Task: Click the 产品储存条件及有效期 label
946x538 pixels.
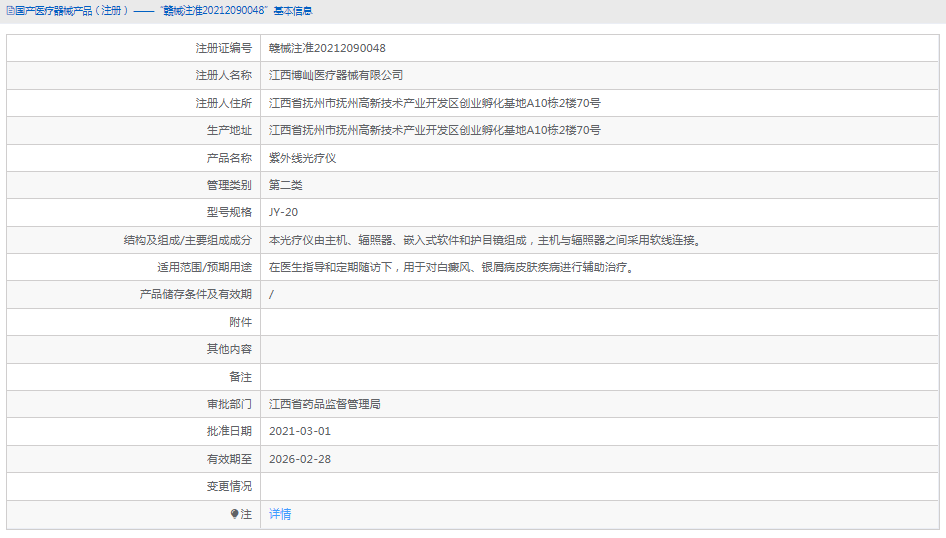Action: tap(195, 294)
